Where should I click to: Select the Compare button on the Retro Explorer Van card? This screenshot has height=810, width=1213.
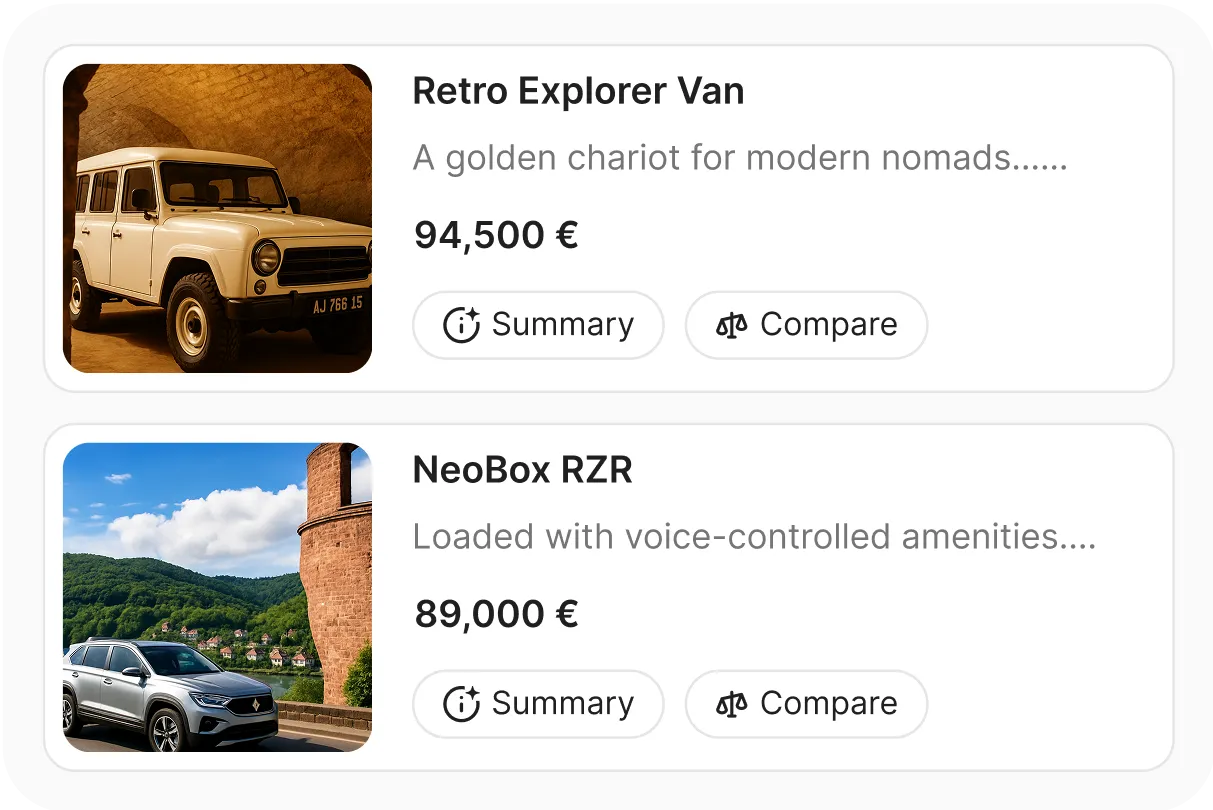coord(806,325)
